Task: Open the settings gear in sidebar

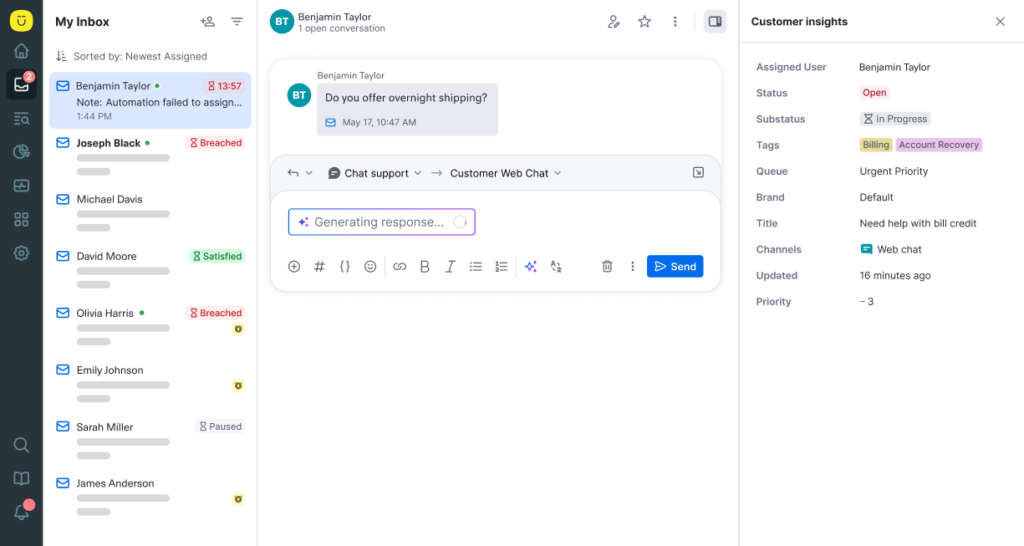Action: pos(21,253)
